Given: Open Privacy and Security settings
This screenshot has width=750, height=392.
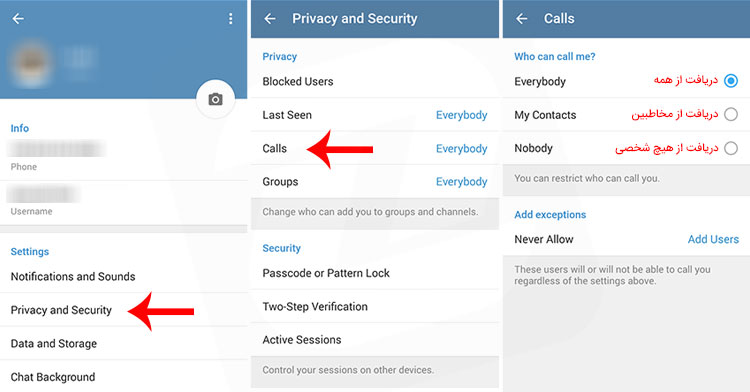Looking at the screenshot, I should 123,310.
